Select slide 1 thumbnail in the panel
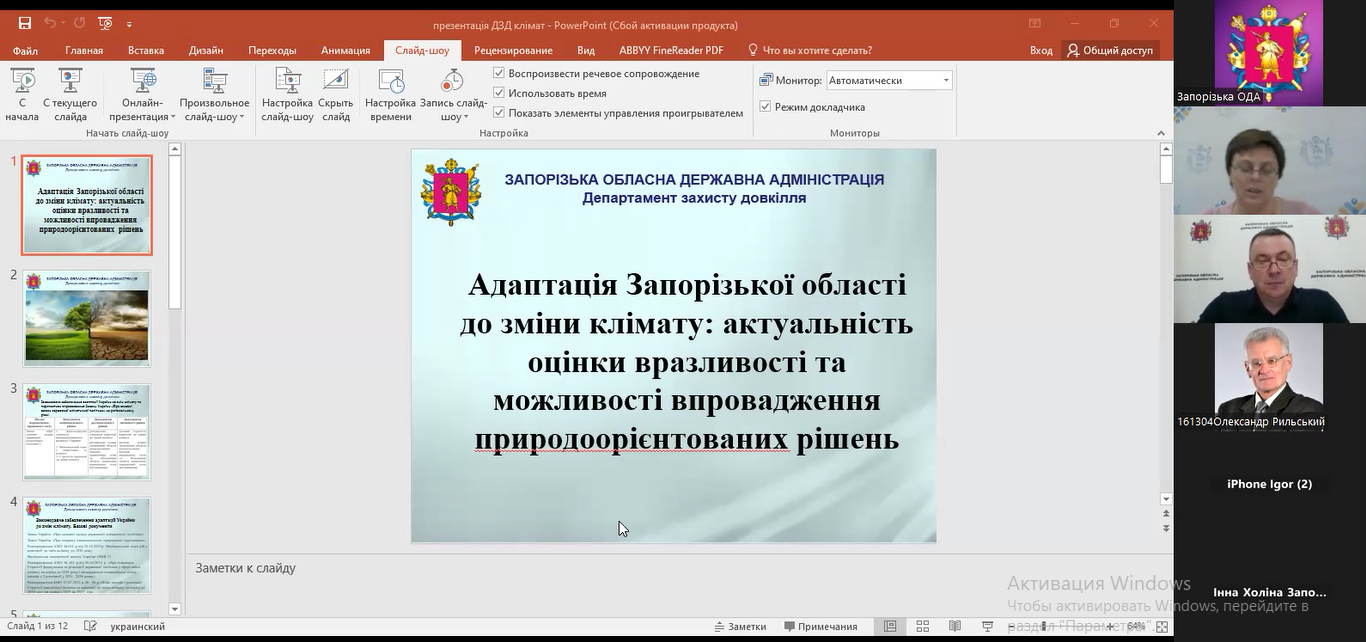The height and width of the screenshot is (642, 1366). [x=87, y=205]
